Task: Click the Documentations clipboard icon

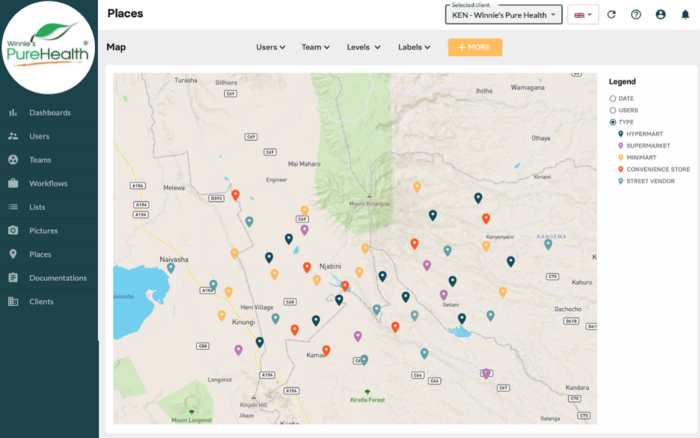Action: (x=13, y=278)
